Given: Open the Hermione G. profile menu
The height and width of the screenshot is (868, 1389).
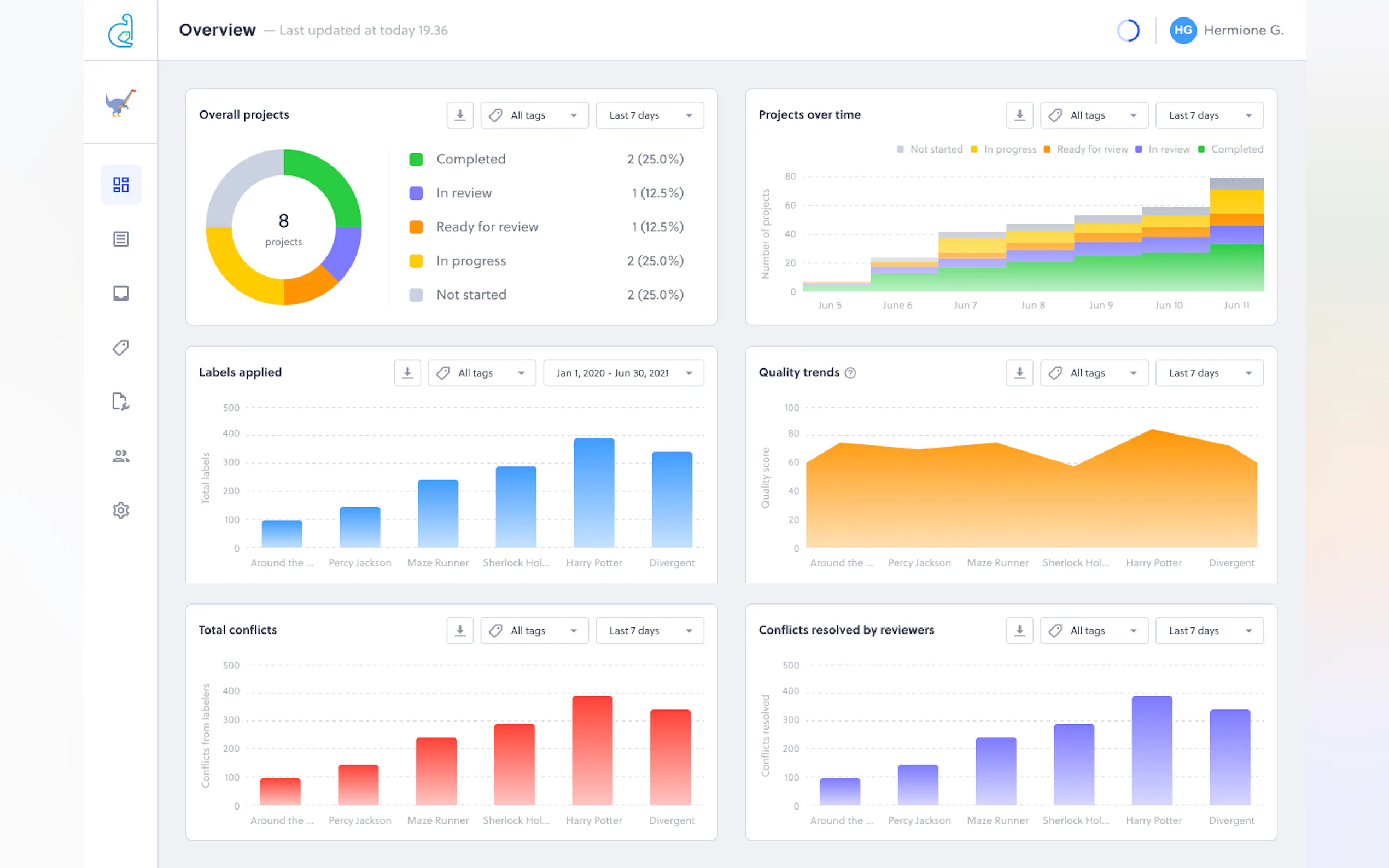Looking at the screenshot, I should pyautogui.click(x=1227, y=30).
